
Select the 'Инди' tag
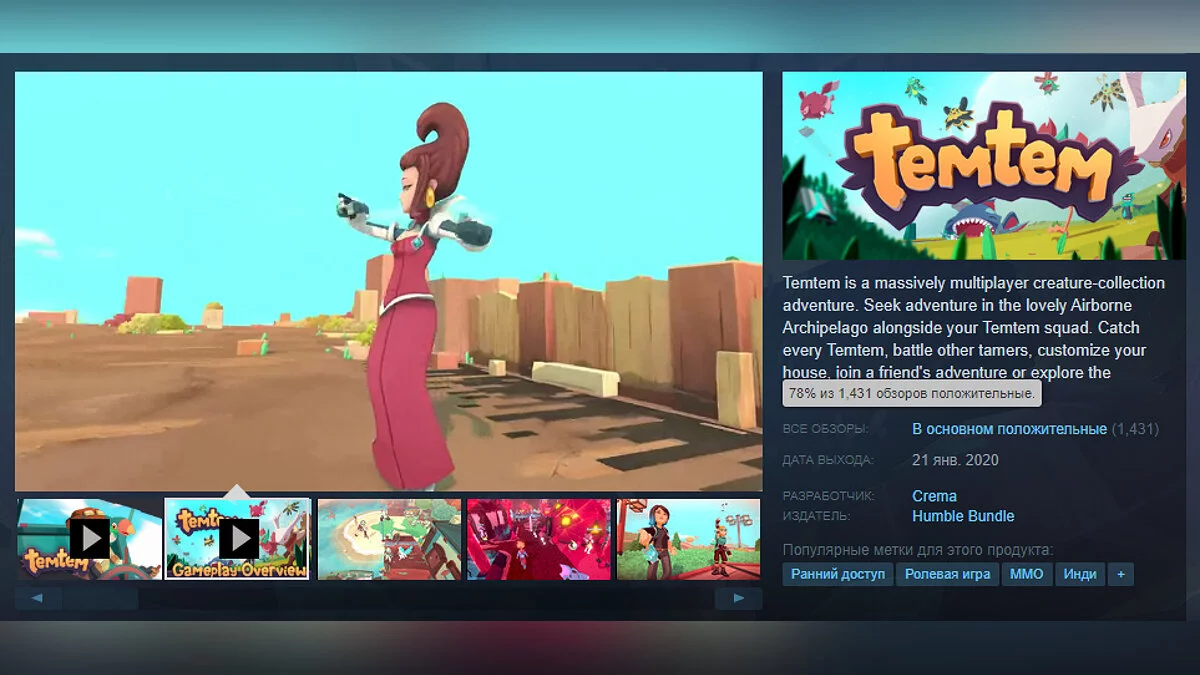(1080, 574)
